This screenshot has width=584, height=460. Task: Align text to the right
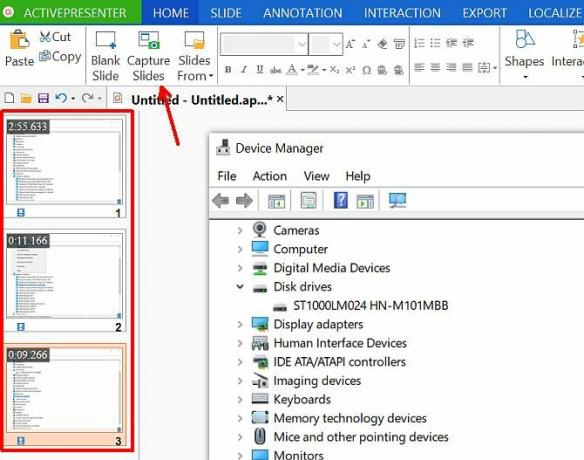(x=451, y=67)
